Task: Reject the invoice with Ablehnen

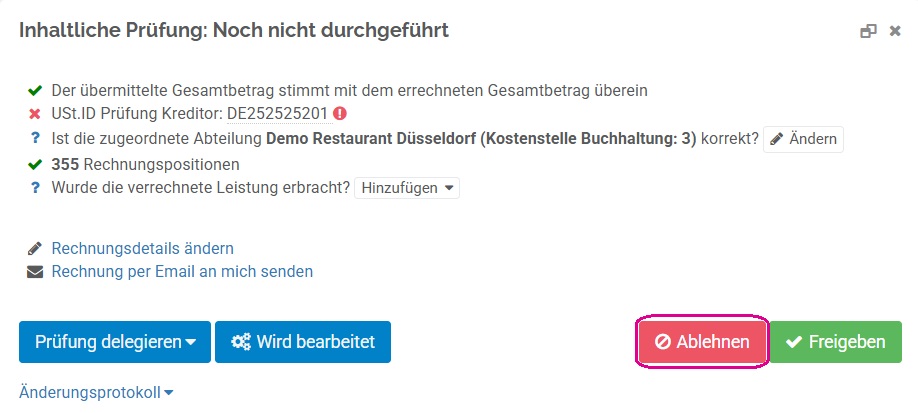Action: (x=702, y=342)
